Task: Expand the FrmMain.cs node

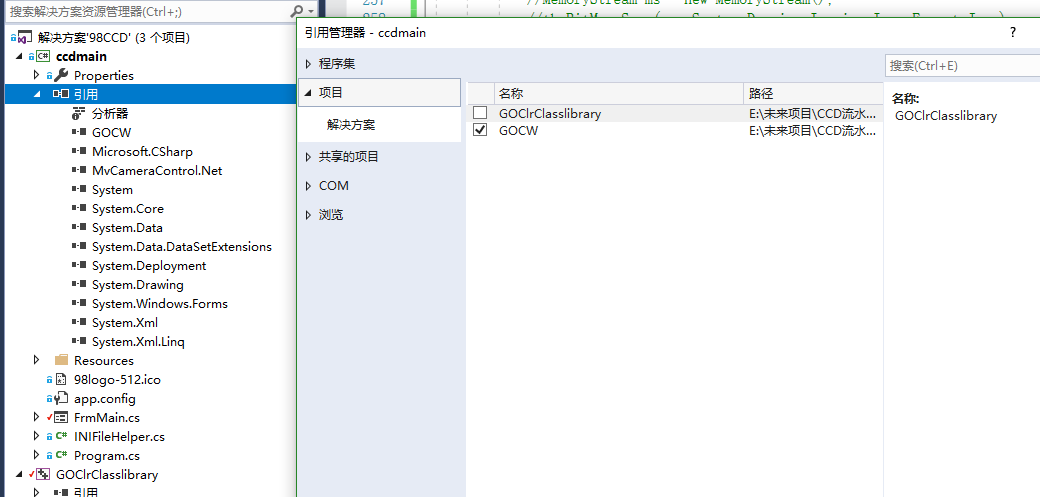Action: [36, 417]
